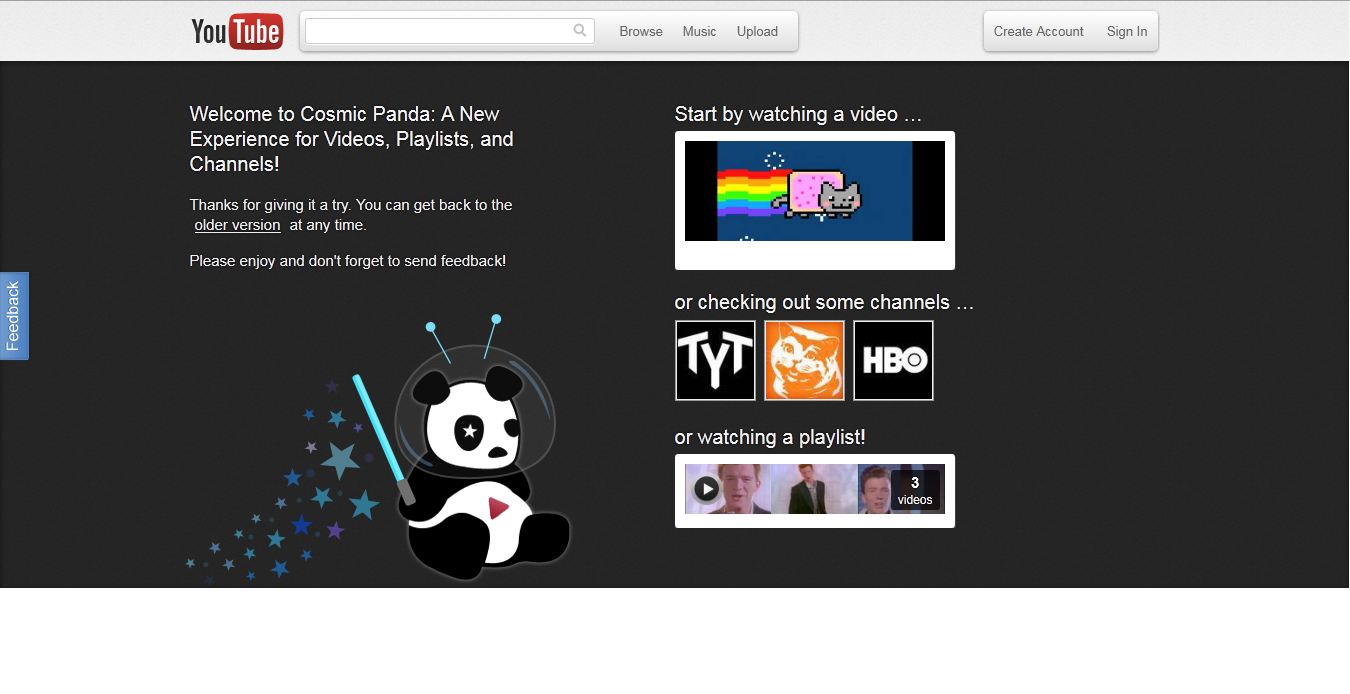This screenshot has height=694, width=1350.
Task: Click the YouTube logo
Action: (237, 32)
